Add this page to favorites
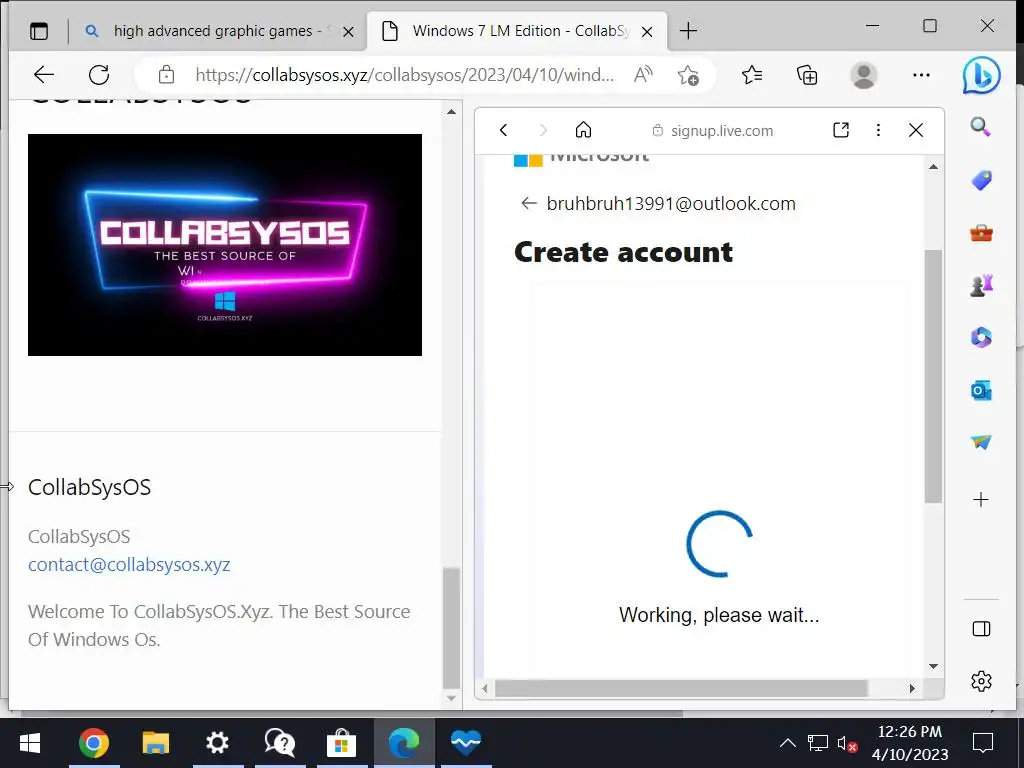 click(x=688, y=75)
